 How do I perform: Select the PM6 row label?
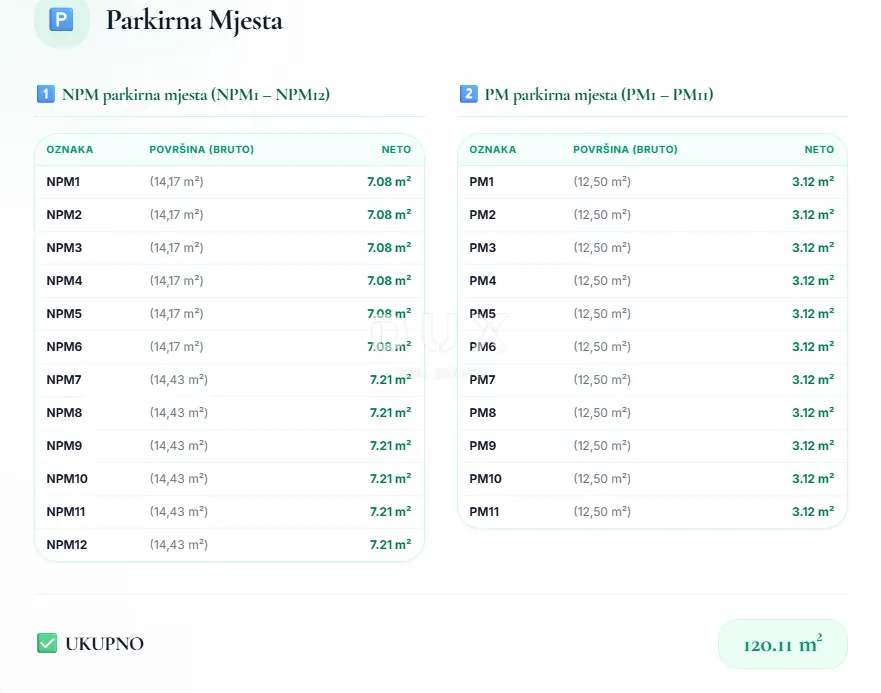[483, 347]
